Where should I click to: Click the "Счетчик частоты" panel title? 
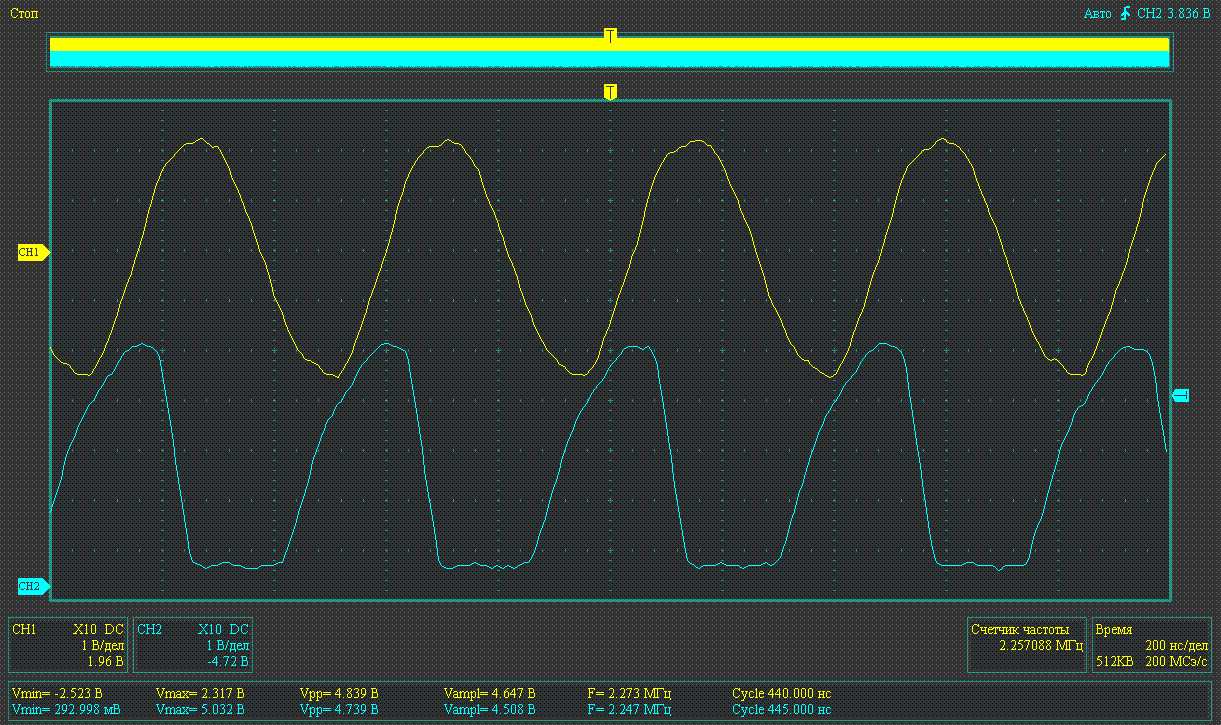(1020, 630)
